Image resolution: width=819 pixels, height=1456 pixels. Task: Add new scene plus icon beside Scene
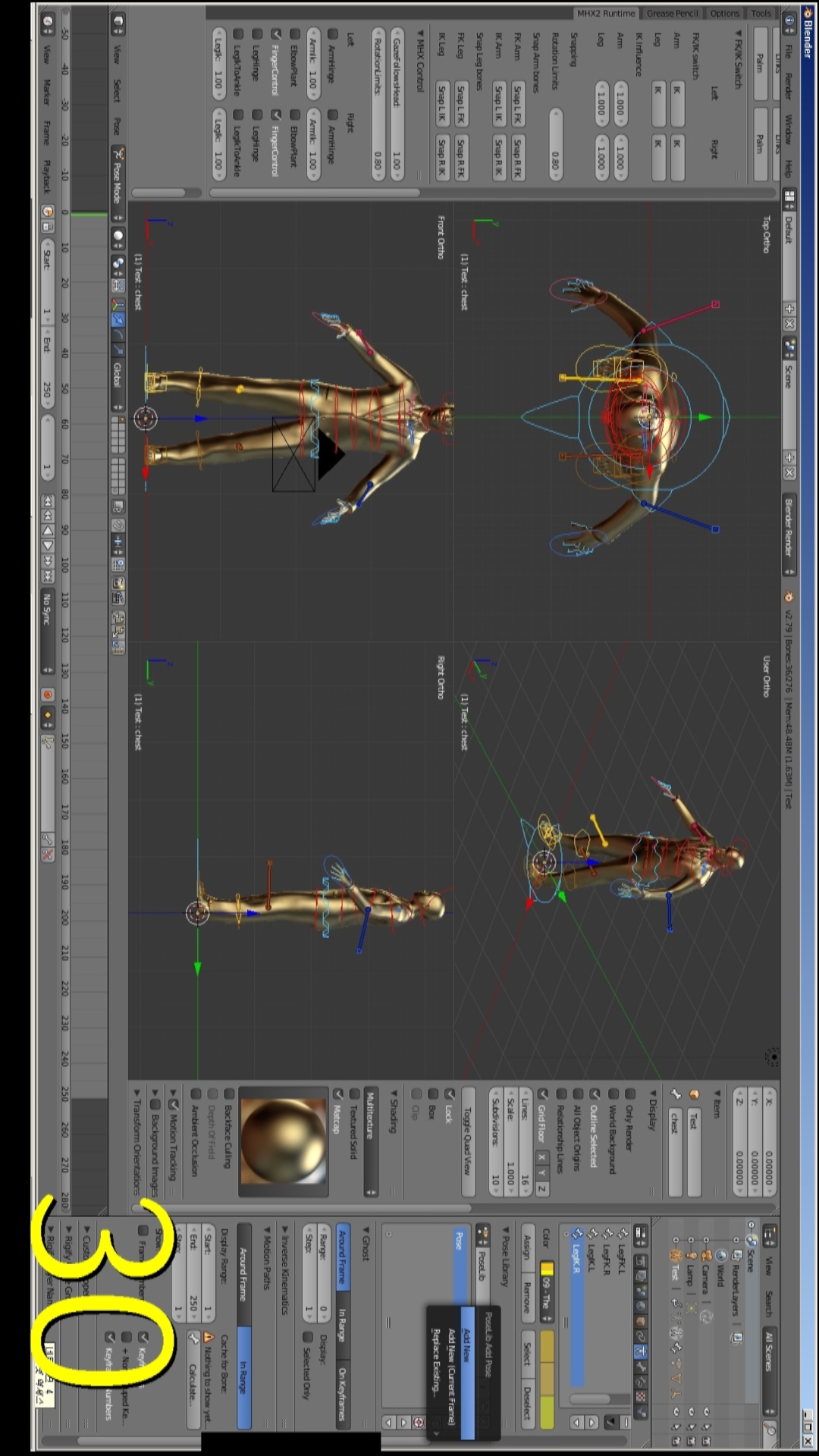(x=789, y=457)
